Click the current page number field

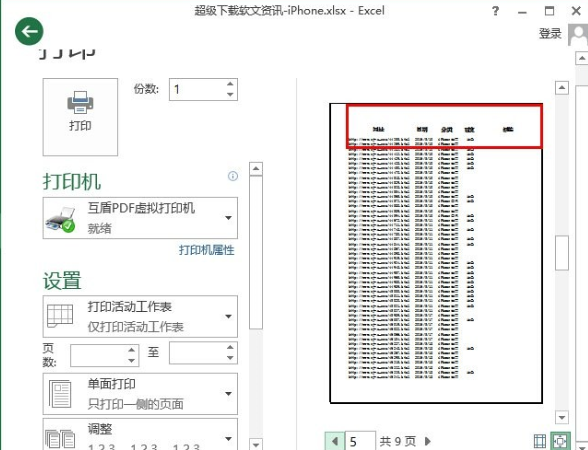click(360, 441)
